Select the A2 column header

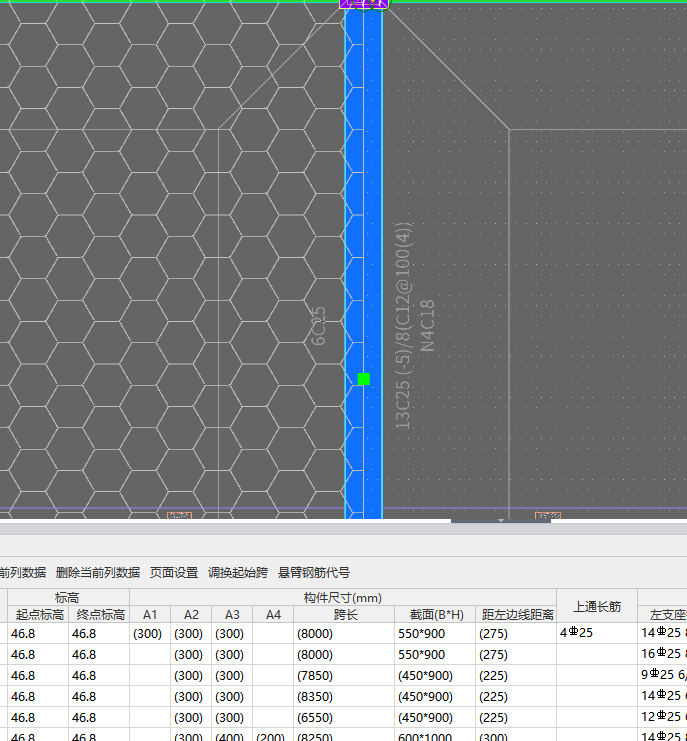(191, 615)
